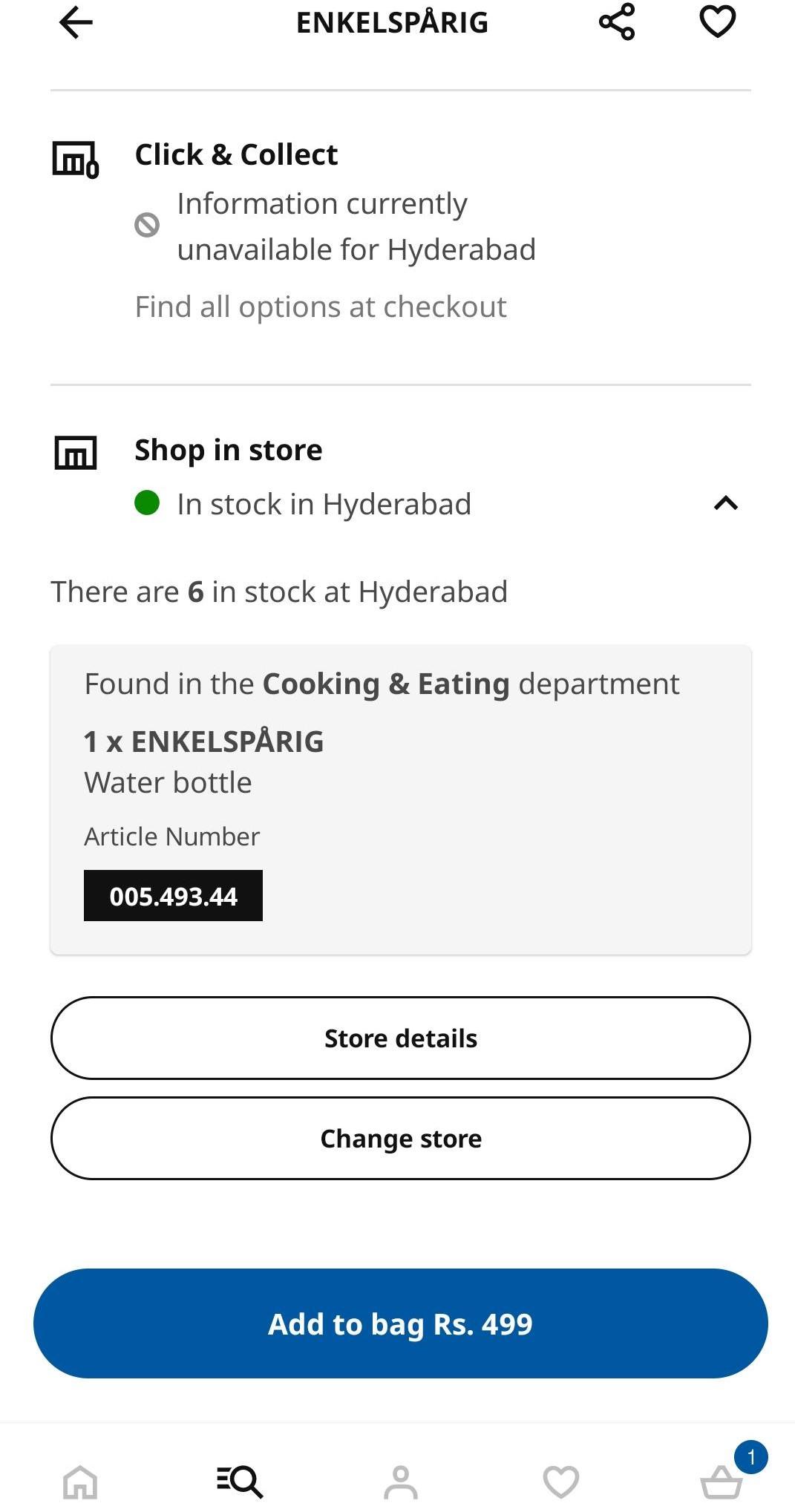
Task: Open the search and browse tab
Action: [x=240, y=1482]
